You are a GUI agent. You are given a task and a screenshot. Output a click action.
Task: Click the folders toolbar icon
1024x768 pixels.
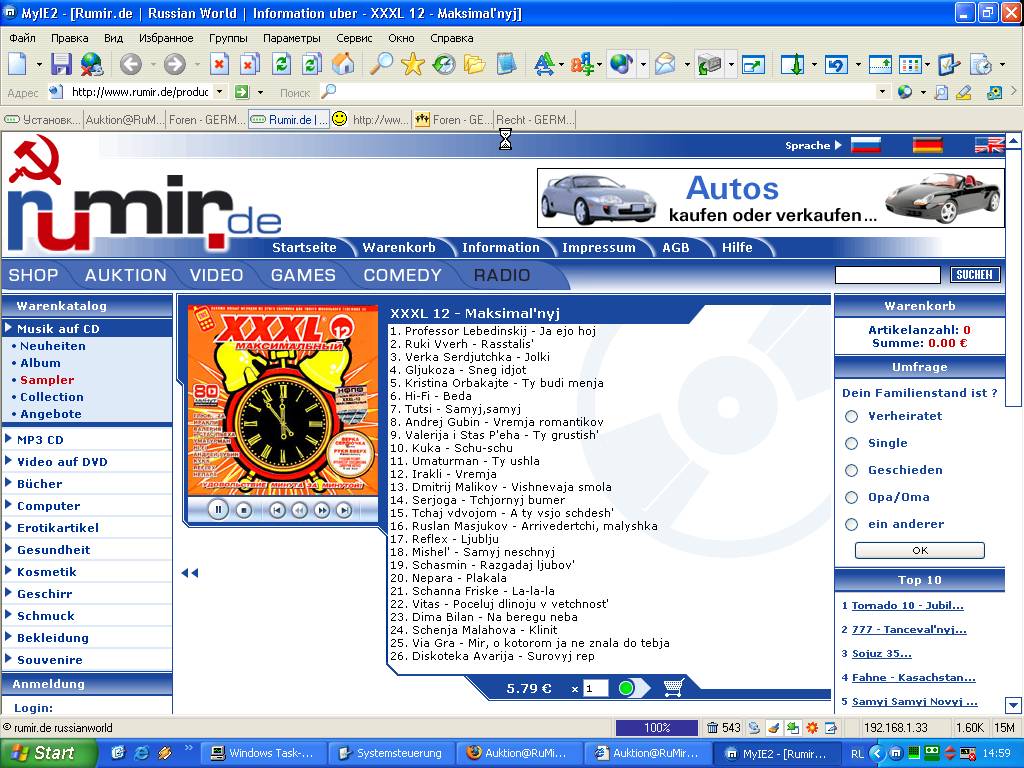(475, 64)
